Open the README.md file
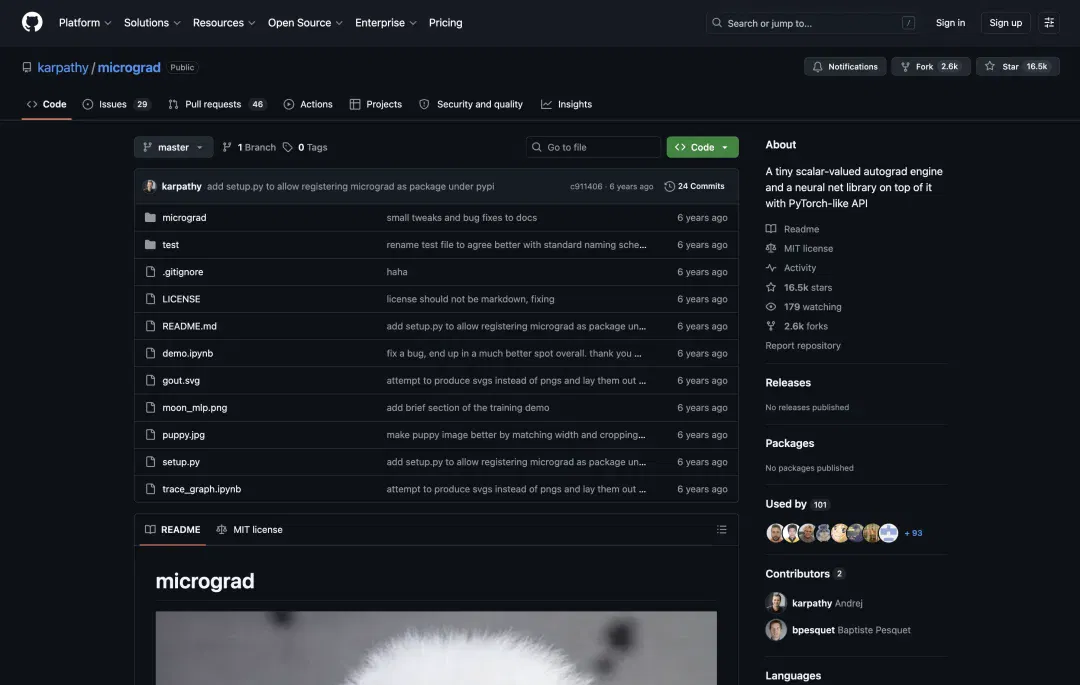 click(189, 326)
